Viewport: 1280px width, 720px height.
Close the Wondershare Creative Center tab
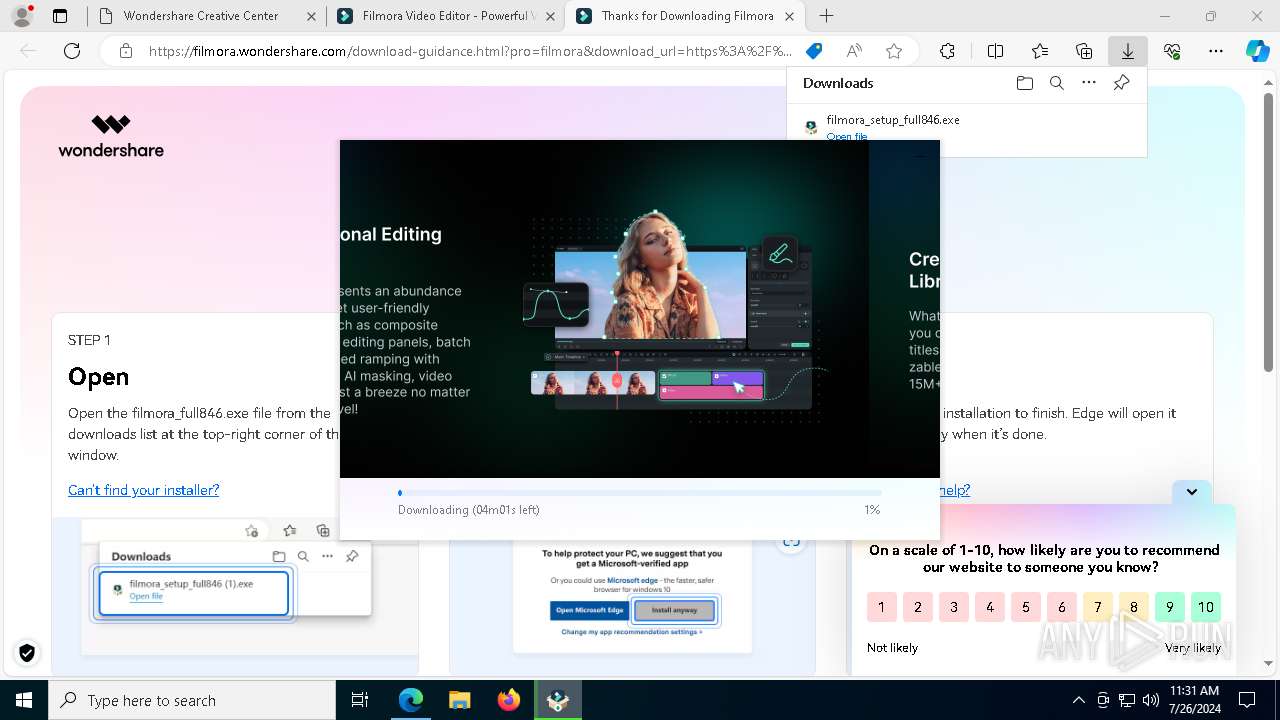311,16
